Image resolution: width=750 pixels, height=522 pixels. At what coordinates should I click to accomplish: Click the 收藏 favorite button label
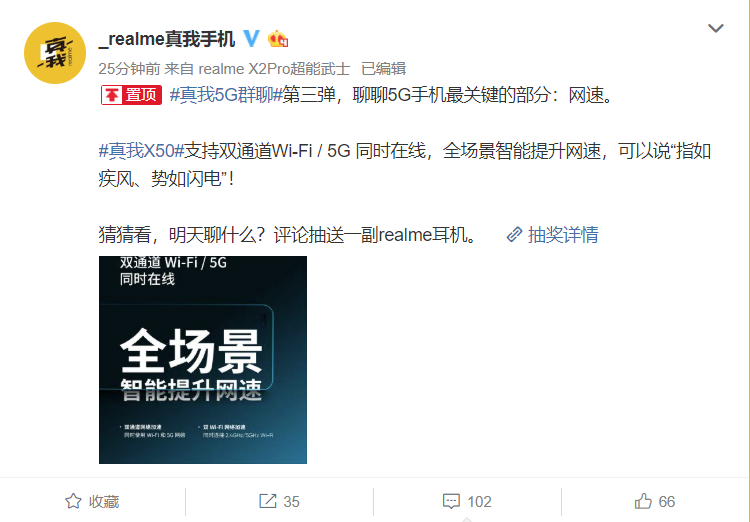[x=104, y=501]
